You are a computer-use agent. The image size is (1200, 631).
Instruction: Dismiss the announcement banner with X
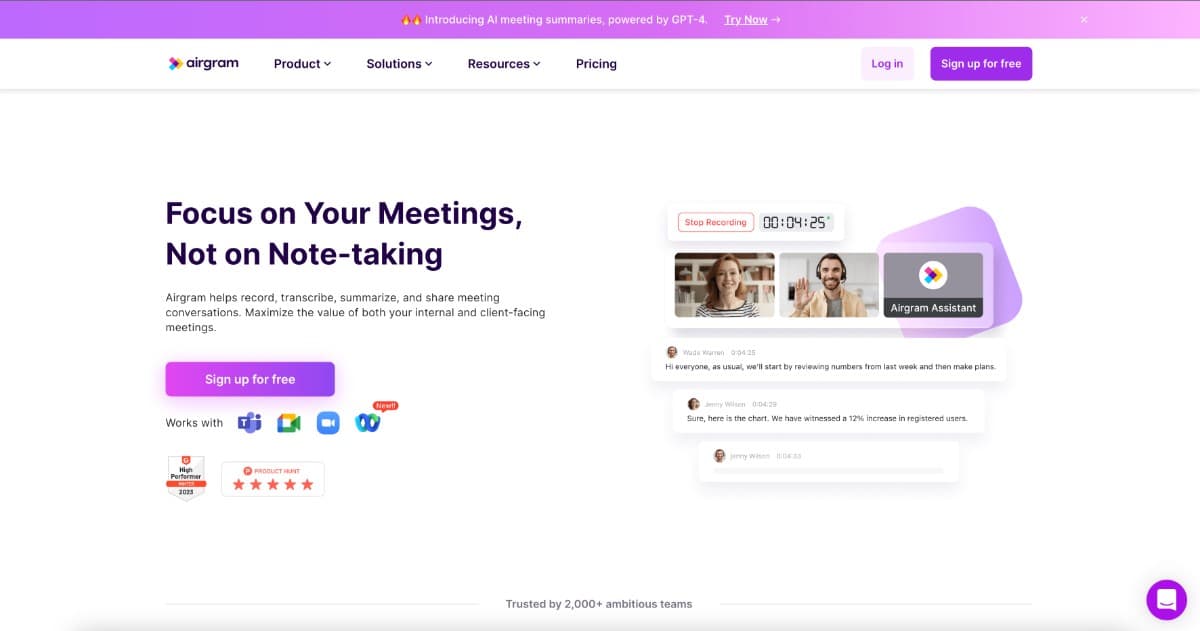[1084, 19]
